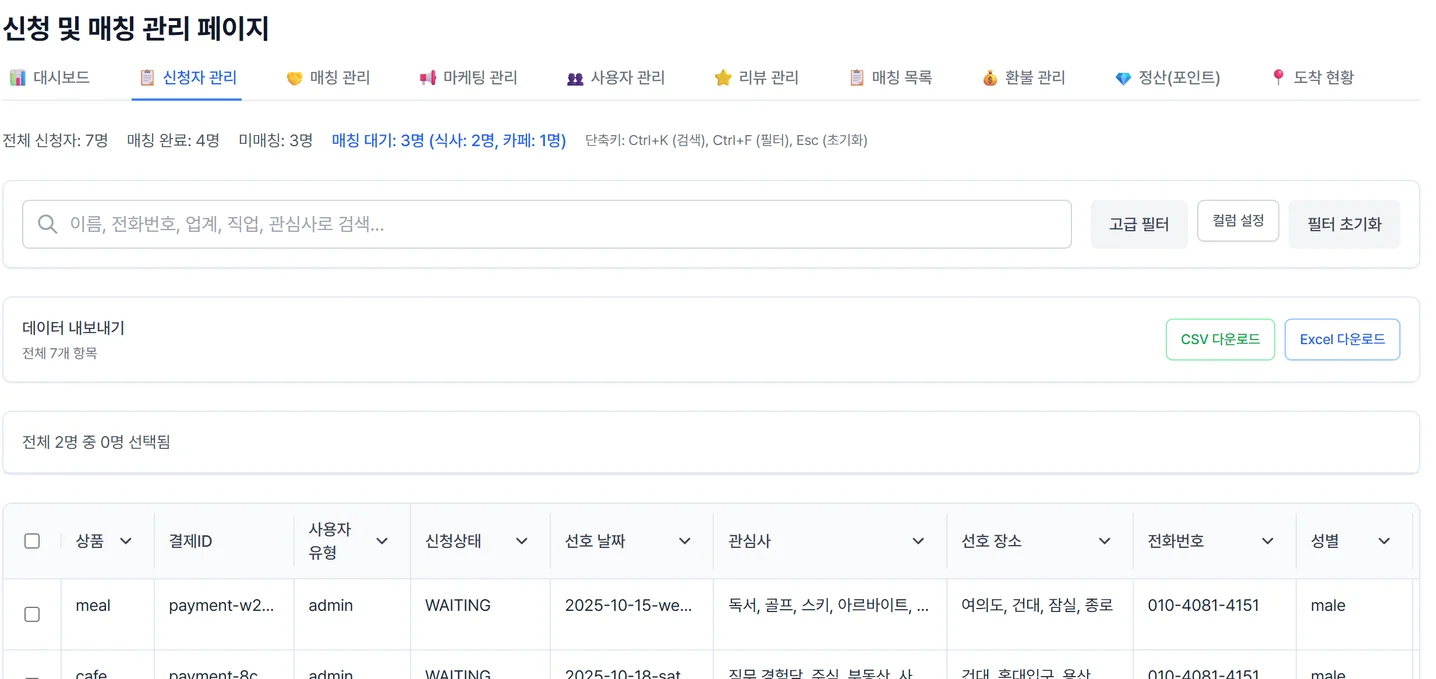
Task: Click the 필터 초기화 button
Action: click(1344, 224)
